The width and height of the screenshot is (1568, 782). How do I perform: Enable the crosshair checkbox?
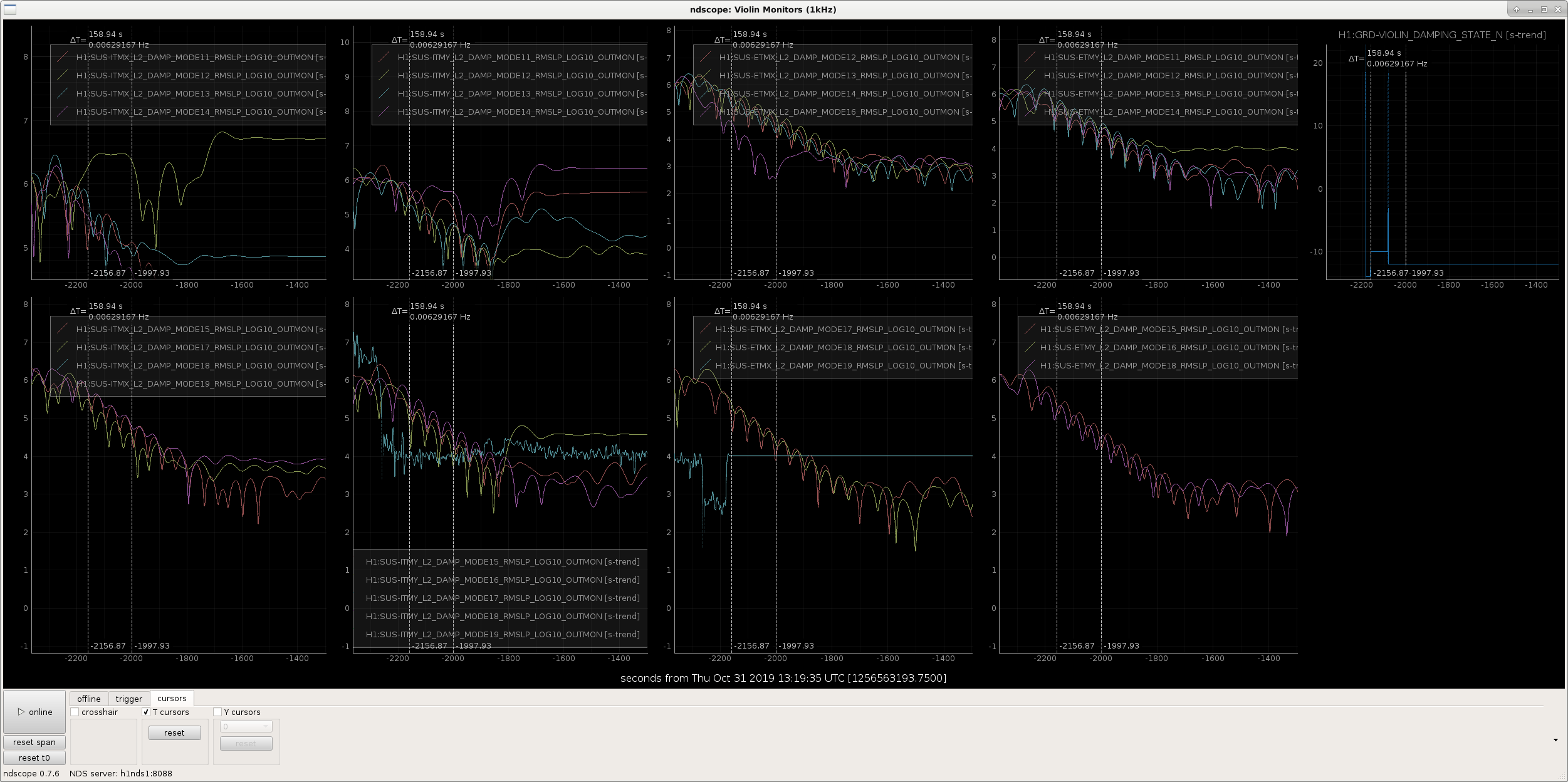75,712
